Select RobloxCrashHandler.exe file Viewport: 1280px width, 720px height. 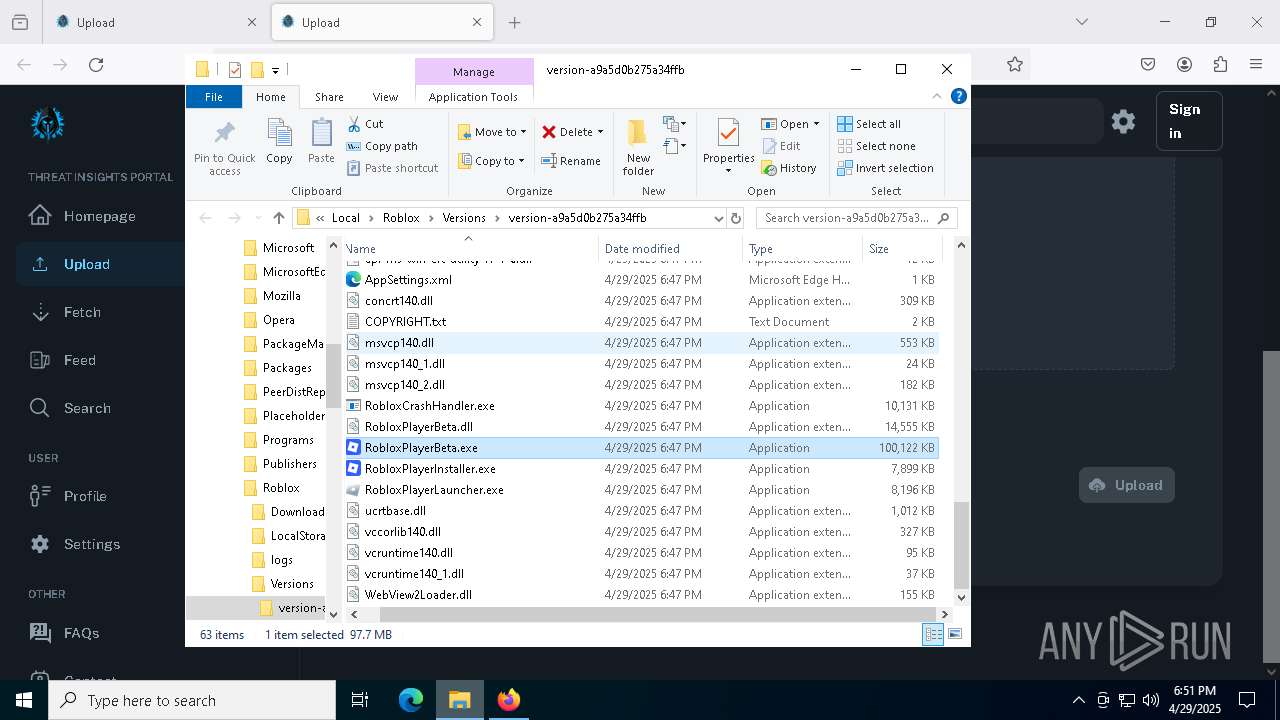(x=640, y=406)
